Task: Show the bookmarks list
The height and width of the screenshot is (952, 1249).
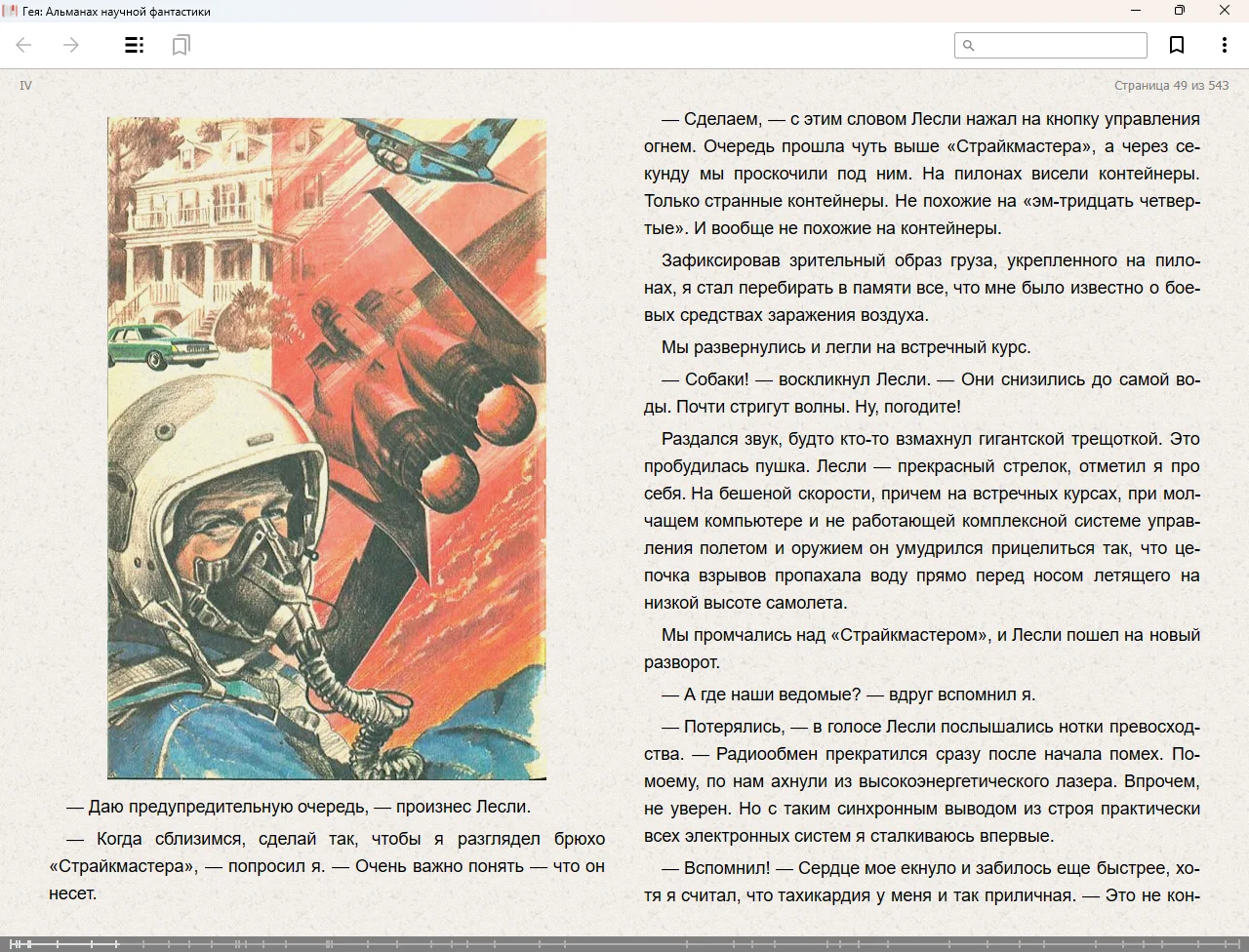Action: tap(181, 45)
